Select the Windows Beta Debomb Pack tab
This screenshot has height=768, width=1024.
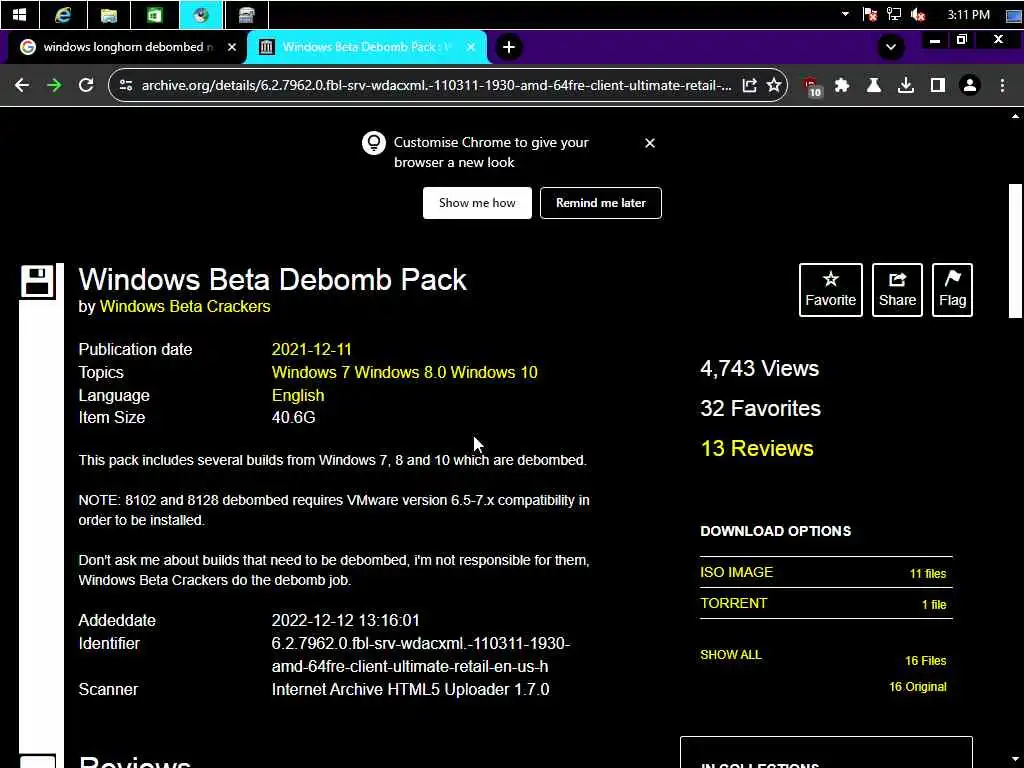click(x=366, y=47)
